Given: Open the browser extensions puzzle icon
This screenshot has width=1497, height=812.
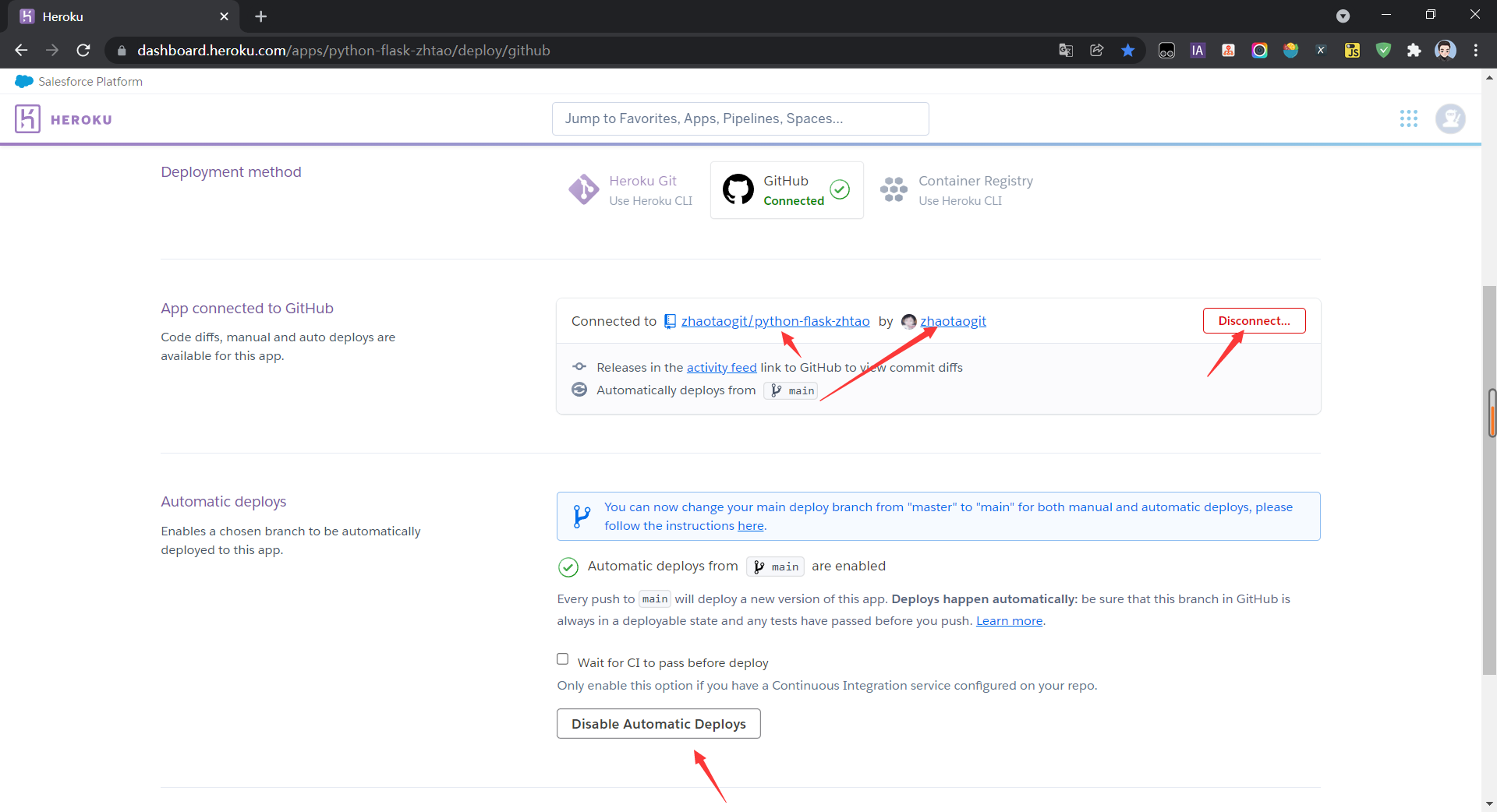Looking at the screenshot, I should pos(1414,51).
